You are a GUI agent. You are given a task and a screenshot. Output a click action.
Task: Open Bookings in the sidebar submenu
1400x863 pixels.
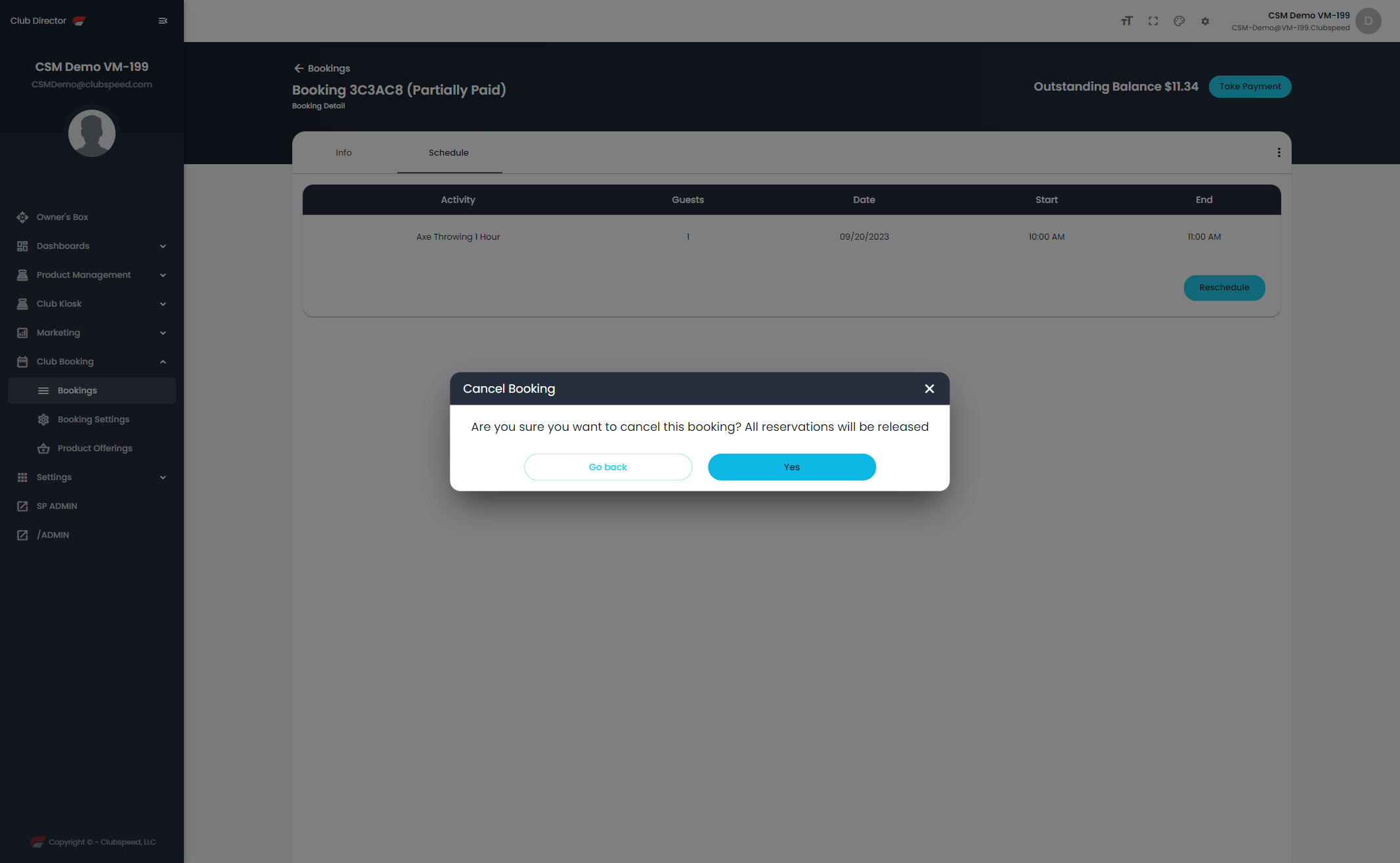[92, 391]
